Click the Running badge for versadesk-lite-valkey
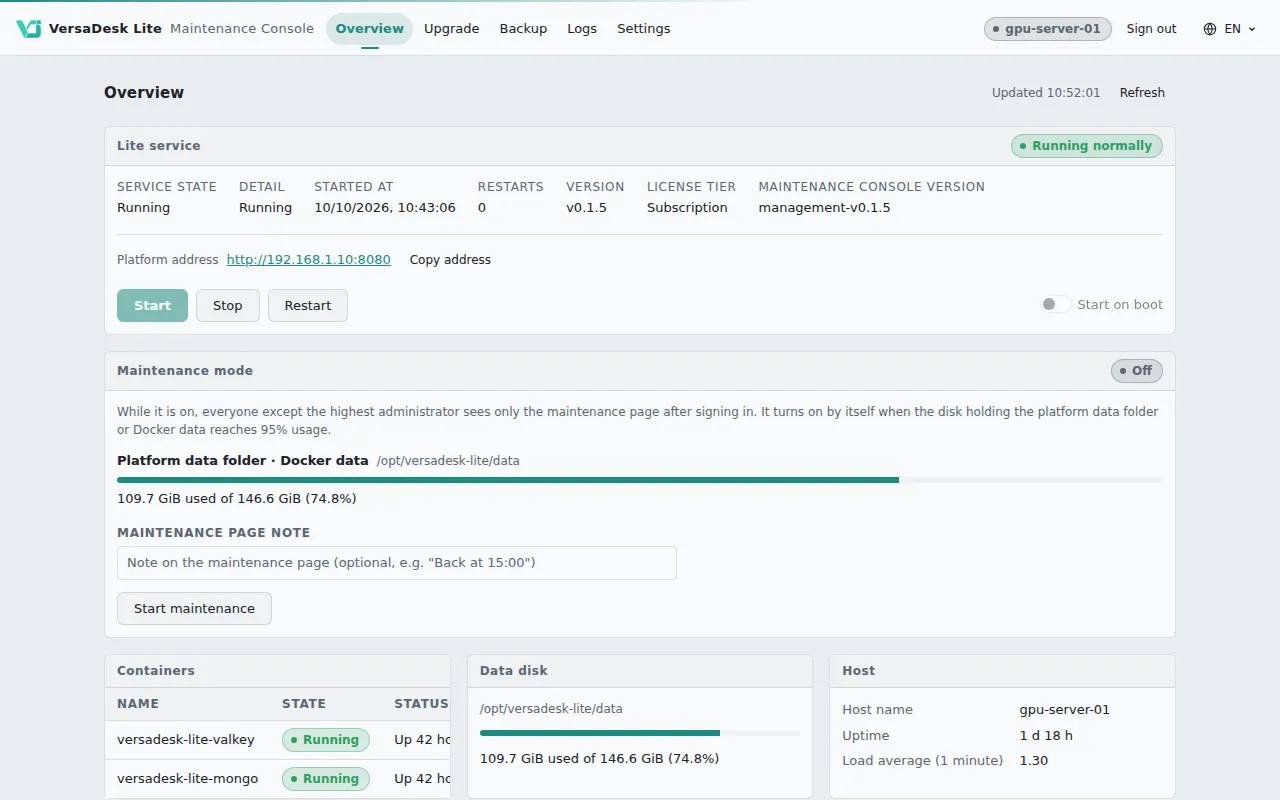Image resolution: width=1280 pixels, height=800 pixels. 326,740
